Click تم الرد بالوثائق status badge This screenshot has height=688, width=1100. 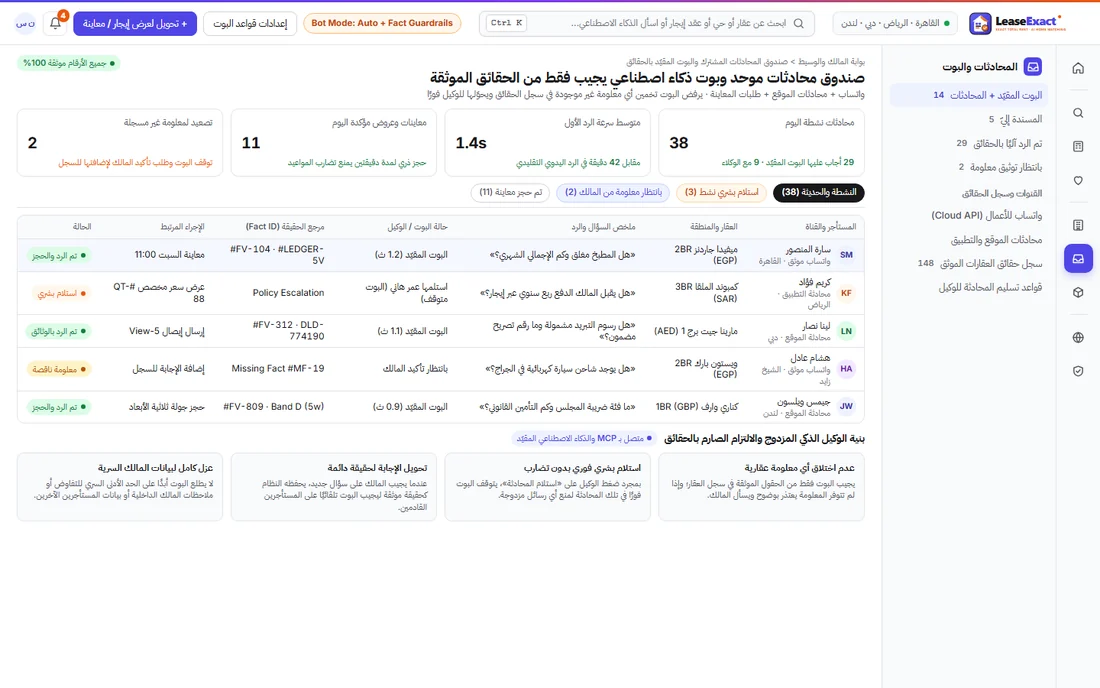59,331
